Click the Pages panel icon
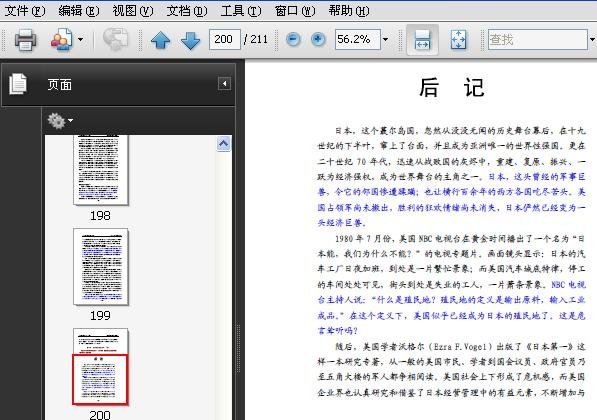The height and width of the screenshot is (420, 597). [x=18, y=84]
